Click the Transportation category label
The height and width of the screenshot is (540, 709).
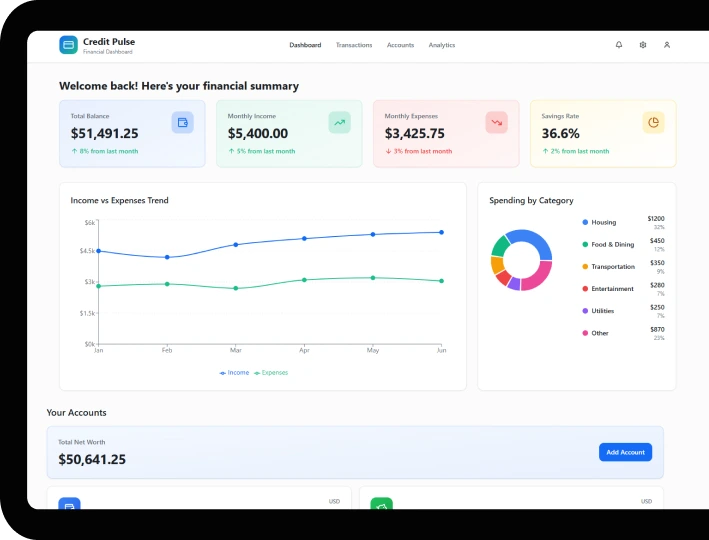[613, 266]
